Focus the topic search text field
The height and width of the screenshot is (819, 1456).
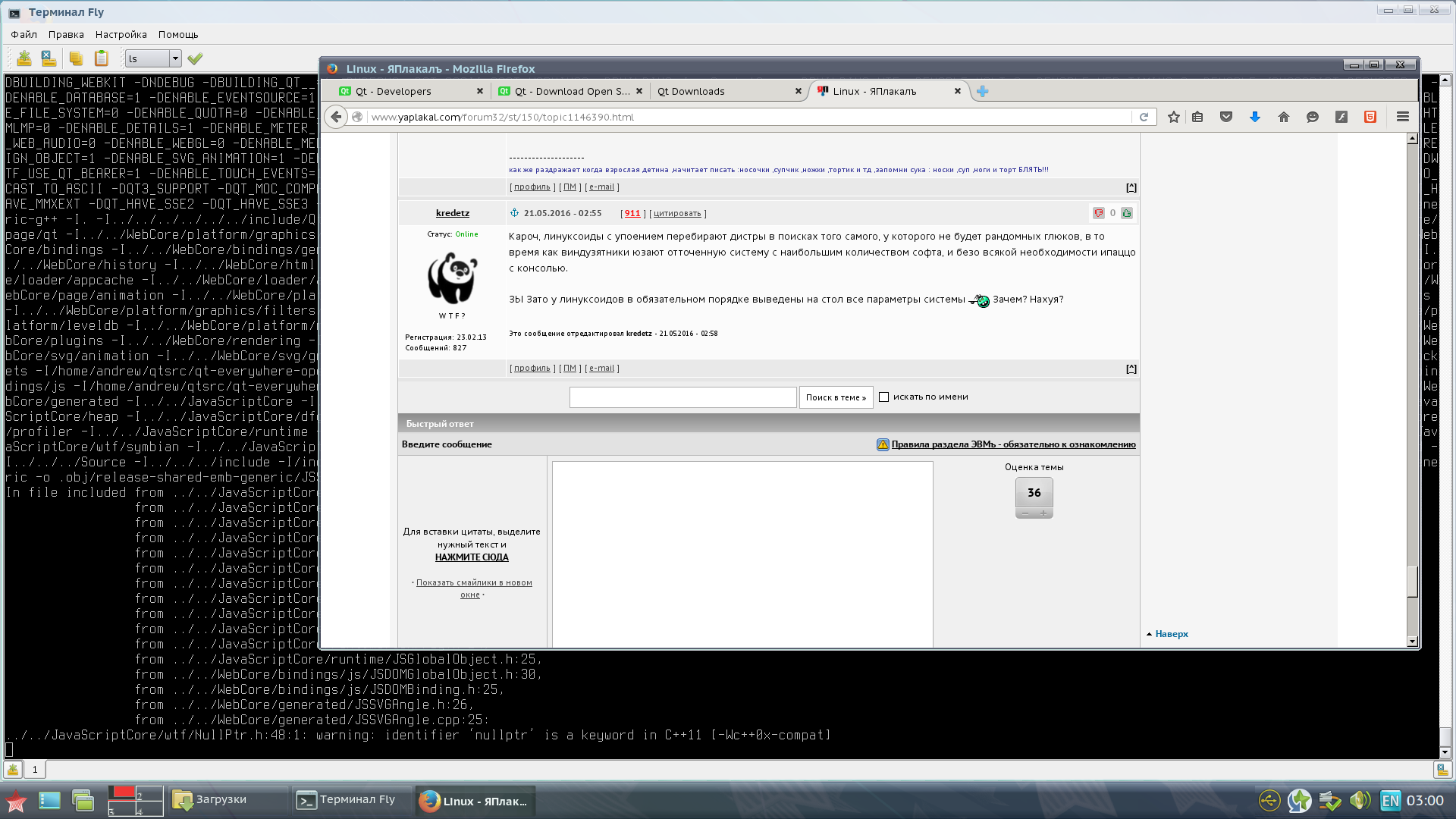click(x=682, y=397)
